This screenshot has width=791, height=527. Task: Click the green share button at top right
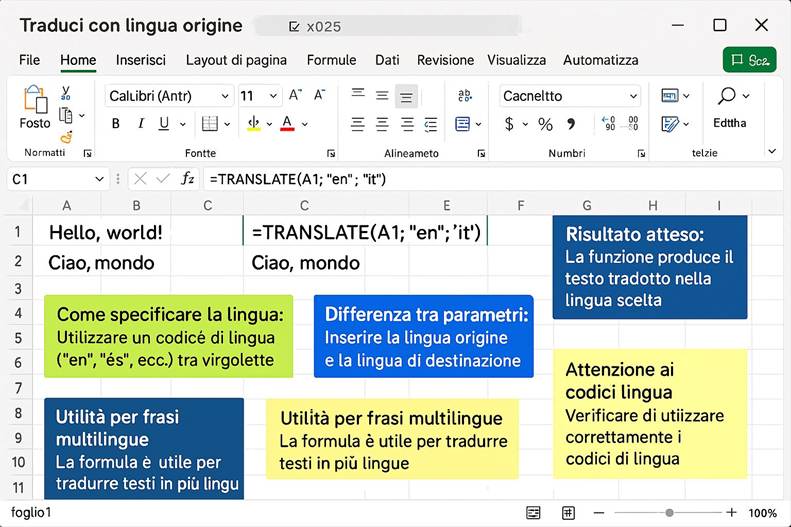tap(750, 60)
